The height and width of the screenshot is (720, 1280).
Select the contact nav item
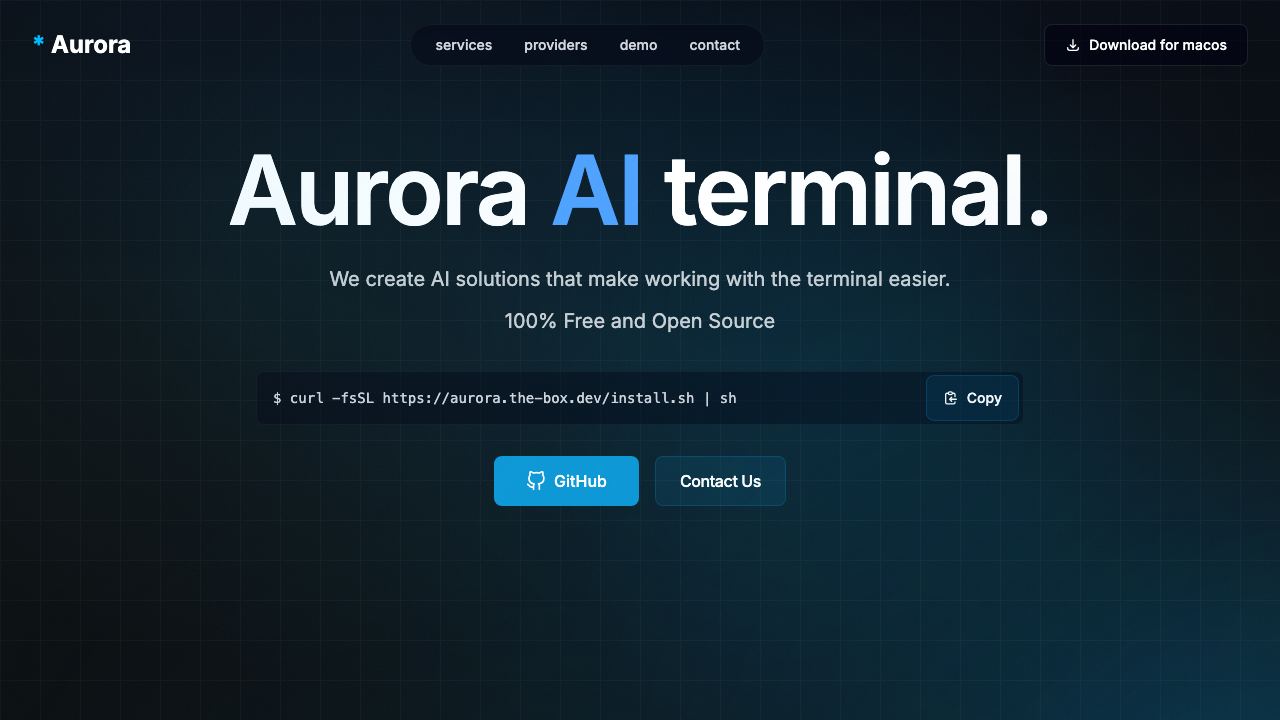click(715, 45)
